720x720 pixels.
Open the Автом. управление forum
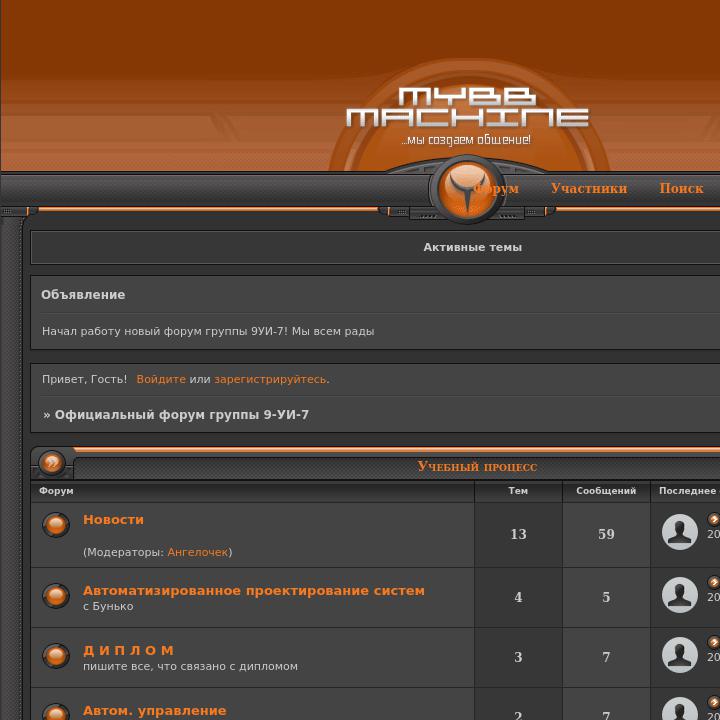click(x=155, y=711)
